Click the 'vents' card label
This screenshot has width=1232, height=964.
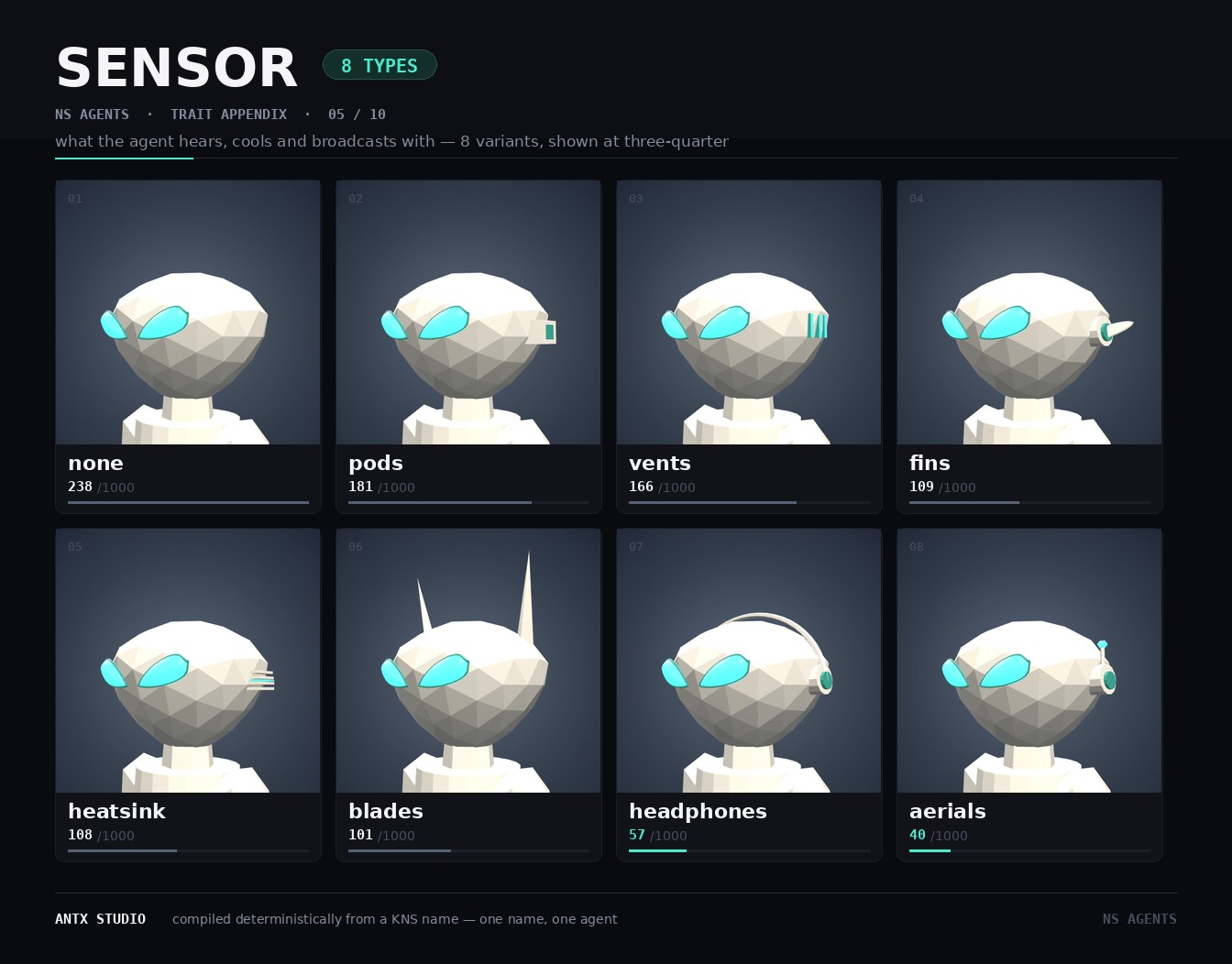tap(660, 464)
